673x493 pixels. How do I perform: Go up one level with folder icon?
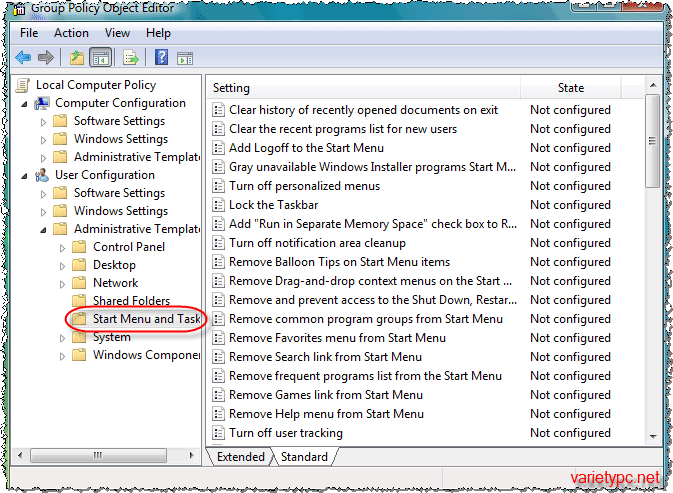77,57
